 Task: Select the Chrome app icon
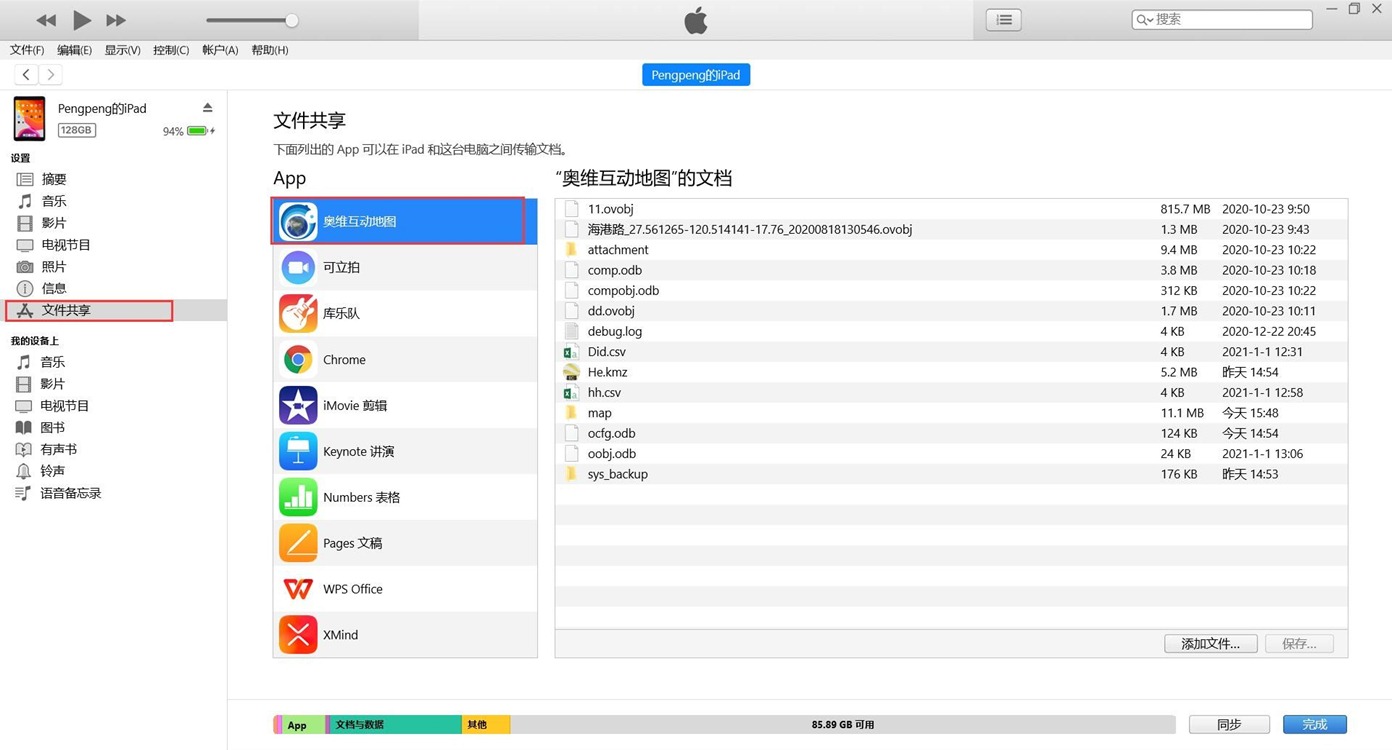(298, 360)
